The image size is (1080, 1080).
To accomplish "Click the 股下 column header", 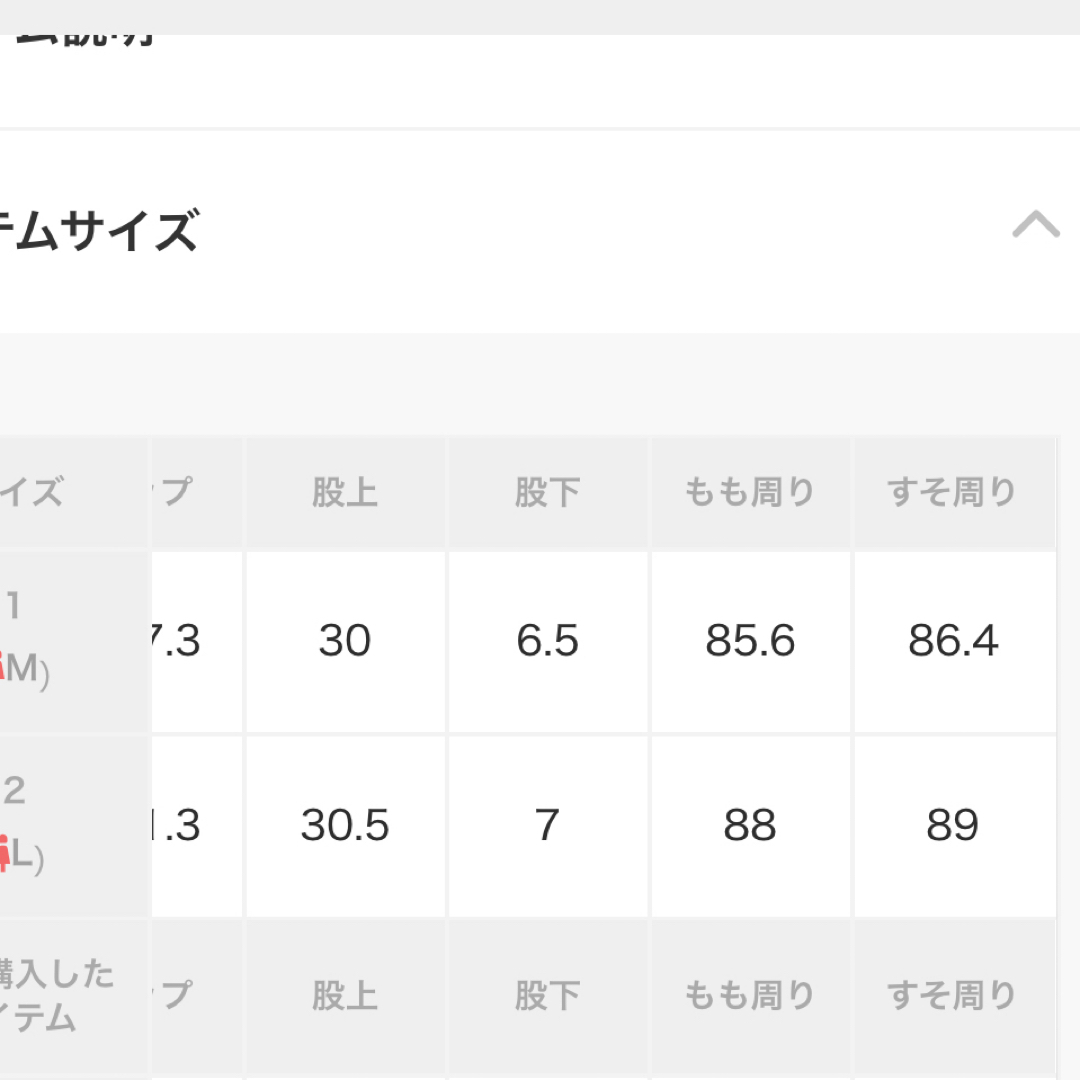I will coord(548,493).
